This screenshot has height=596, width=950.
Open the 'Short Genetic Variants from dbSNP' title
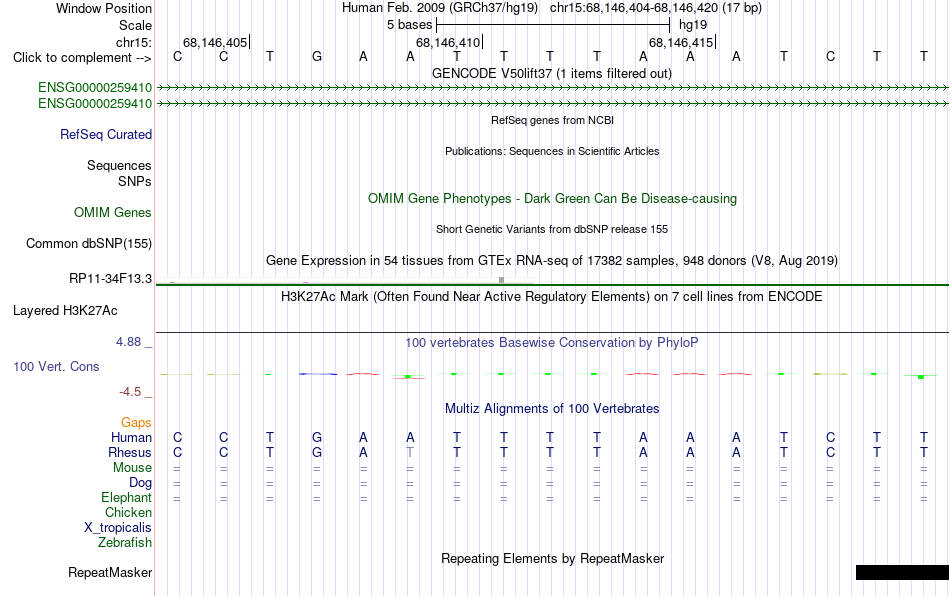(x=552, y=229)
